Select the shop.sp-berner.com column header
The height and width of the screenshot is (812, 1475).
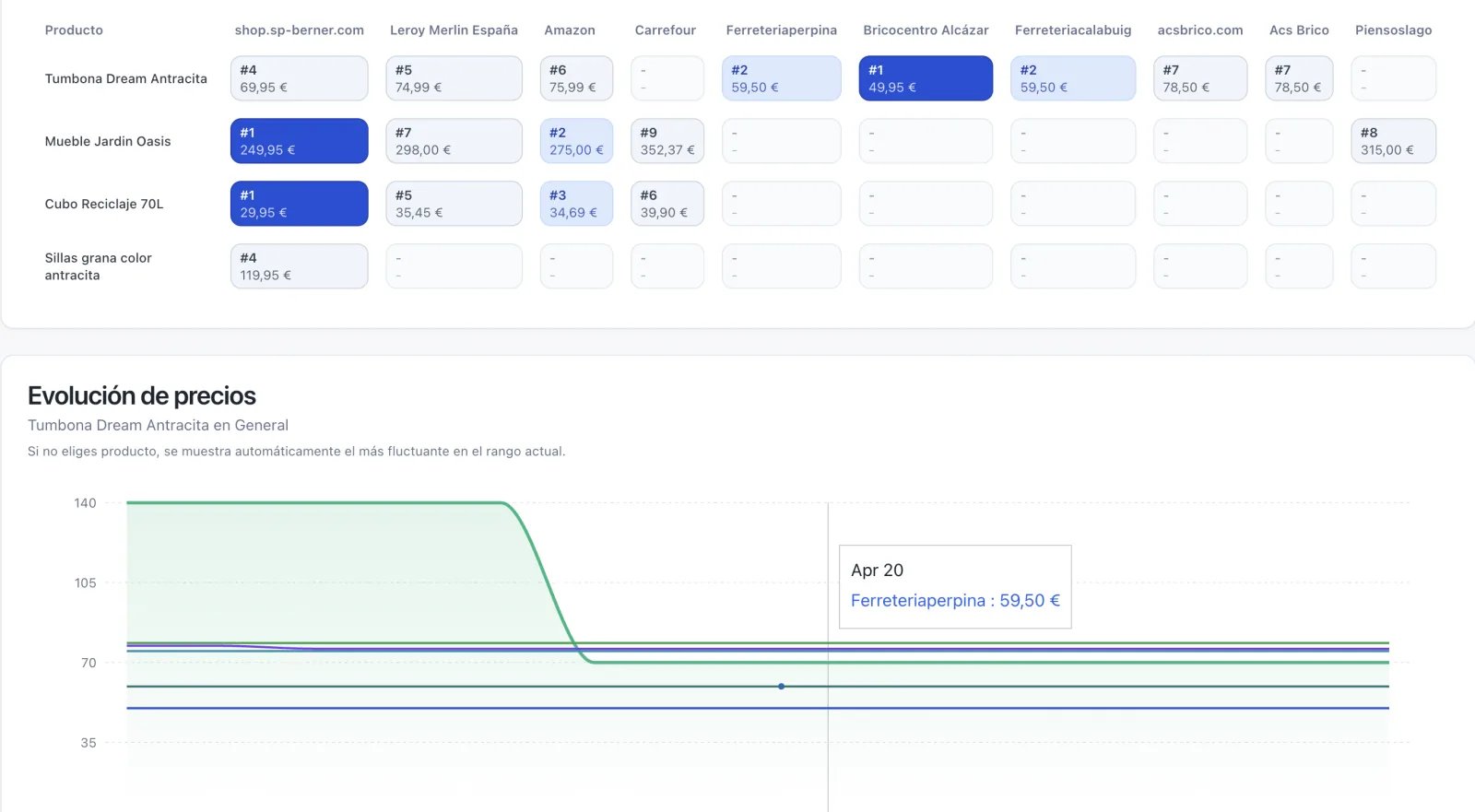click(300, 30)
